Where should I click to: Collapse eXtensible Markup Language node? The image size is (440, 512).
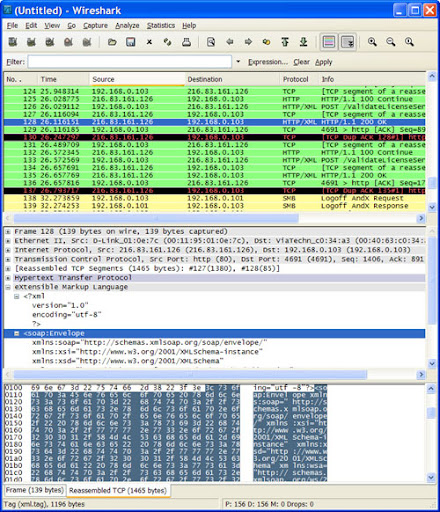tap(8, 287)
